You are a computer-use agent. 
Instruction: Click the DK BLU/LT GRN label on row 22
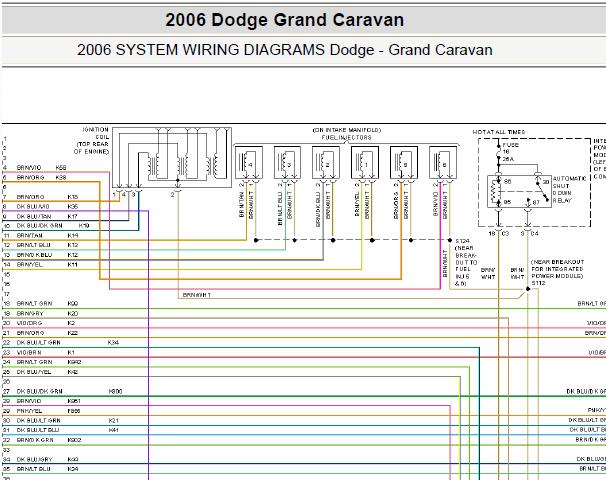click(38, 342)
